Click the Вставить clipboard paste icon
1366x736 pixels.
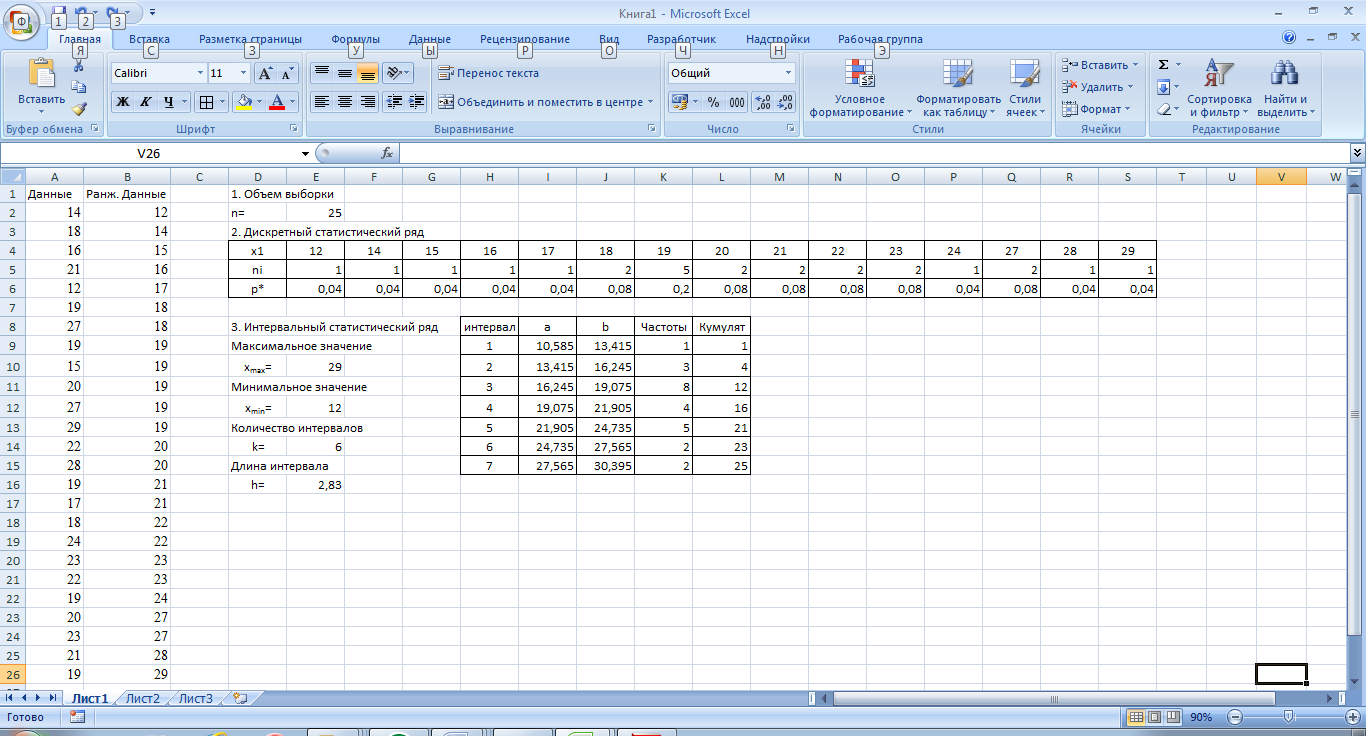42,74
